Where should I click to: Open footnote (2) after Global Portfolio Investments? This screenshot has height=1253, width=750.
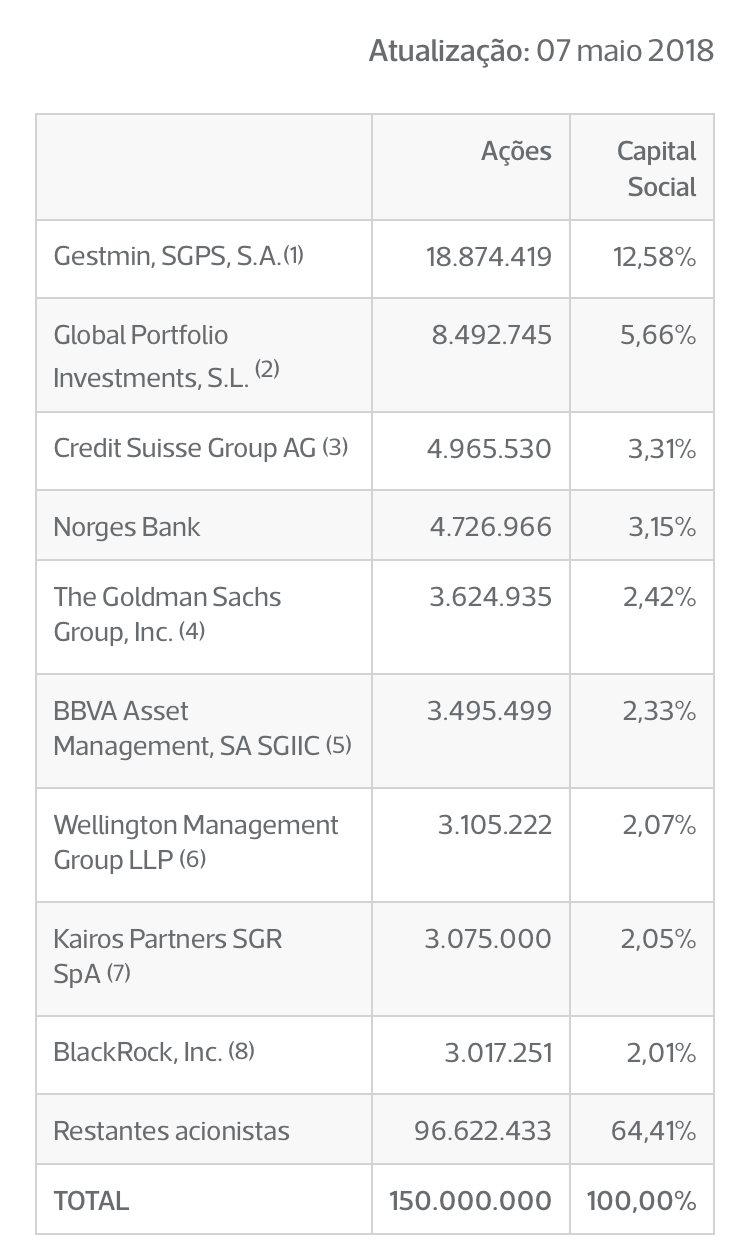click(x=267, y=370)
